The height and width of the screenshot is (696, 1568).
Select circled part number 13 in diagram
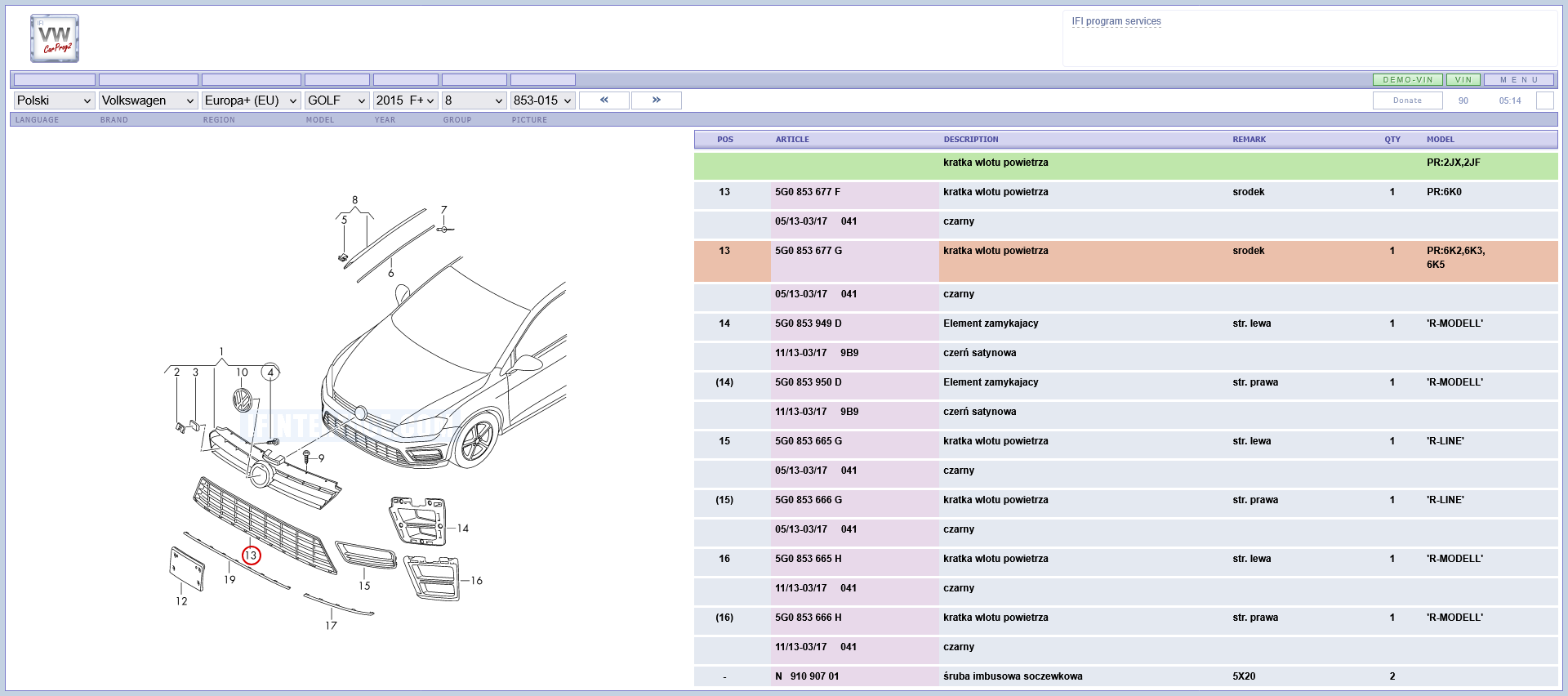[x=251, y=555]
